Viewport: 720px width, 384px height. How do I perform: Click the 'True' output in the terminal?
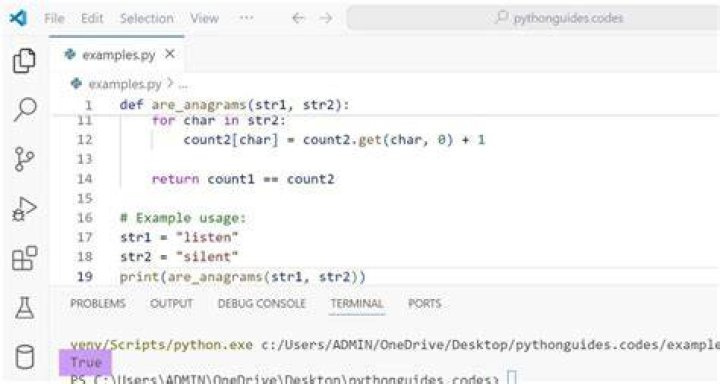tap(85, 362)
